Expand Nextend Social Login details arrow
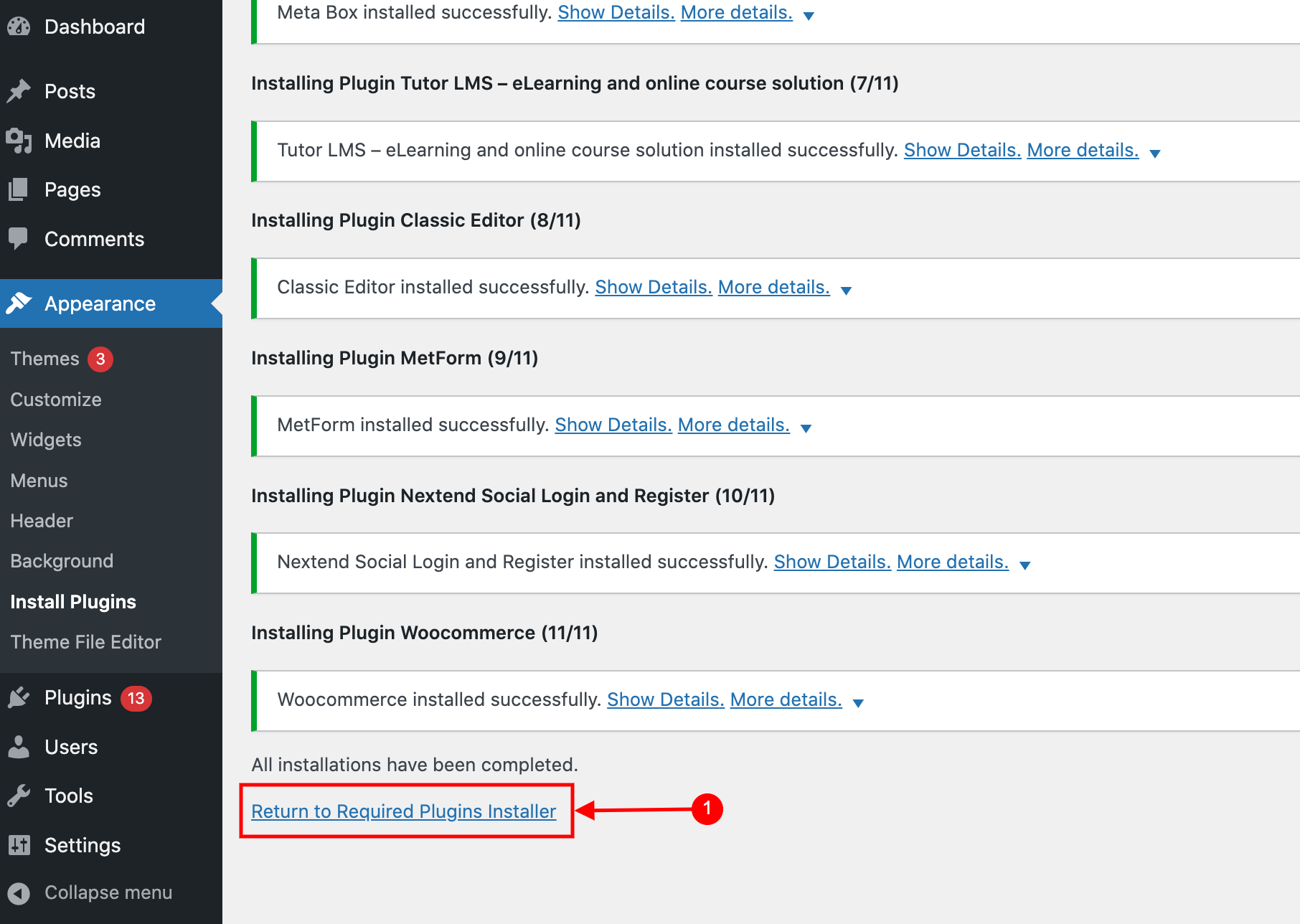Viewport: 1300px width, 924px height. coord(1025,565)
